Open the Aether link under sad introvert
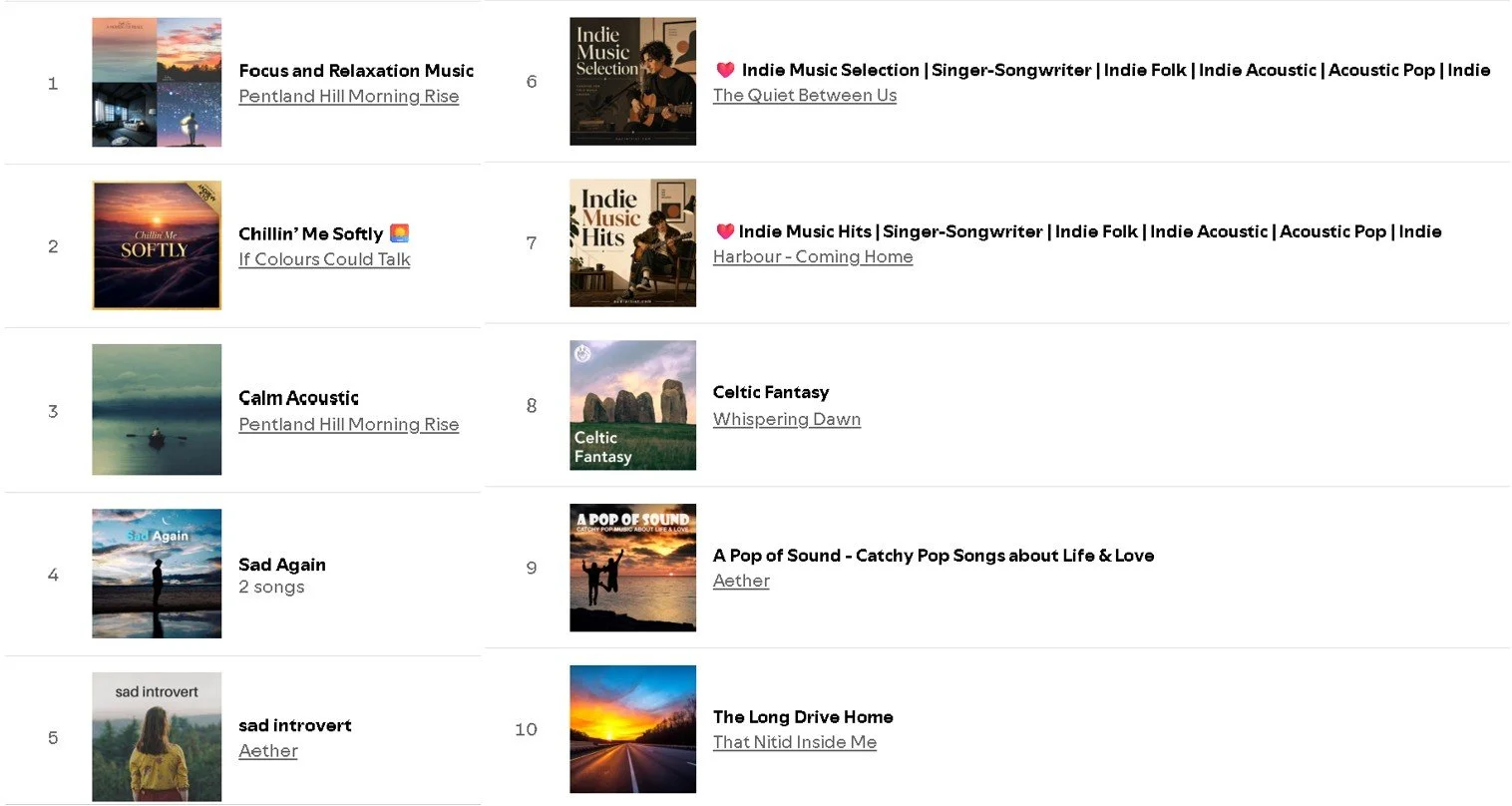This screenshot has width=1512, height=806. (268, 751)
